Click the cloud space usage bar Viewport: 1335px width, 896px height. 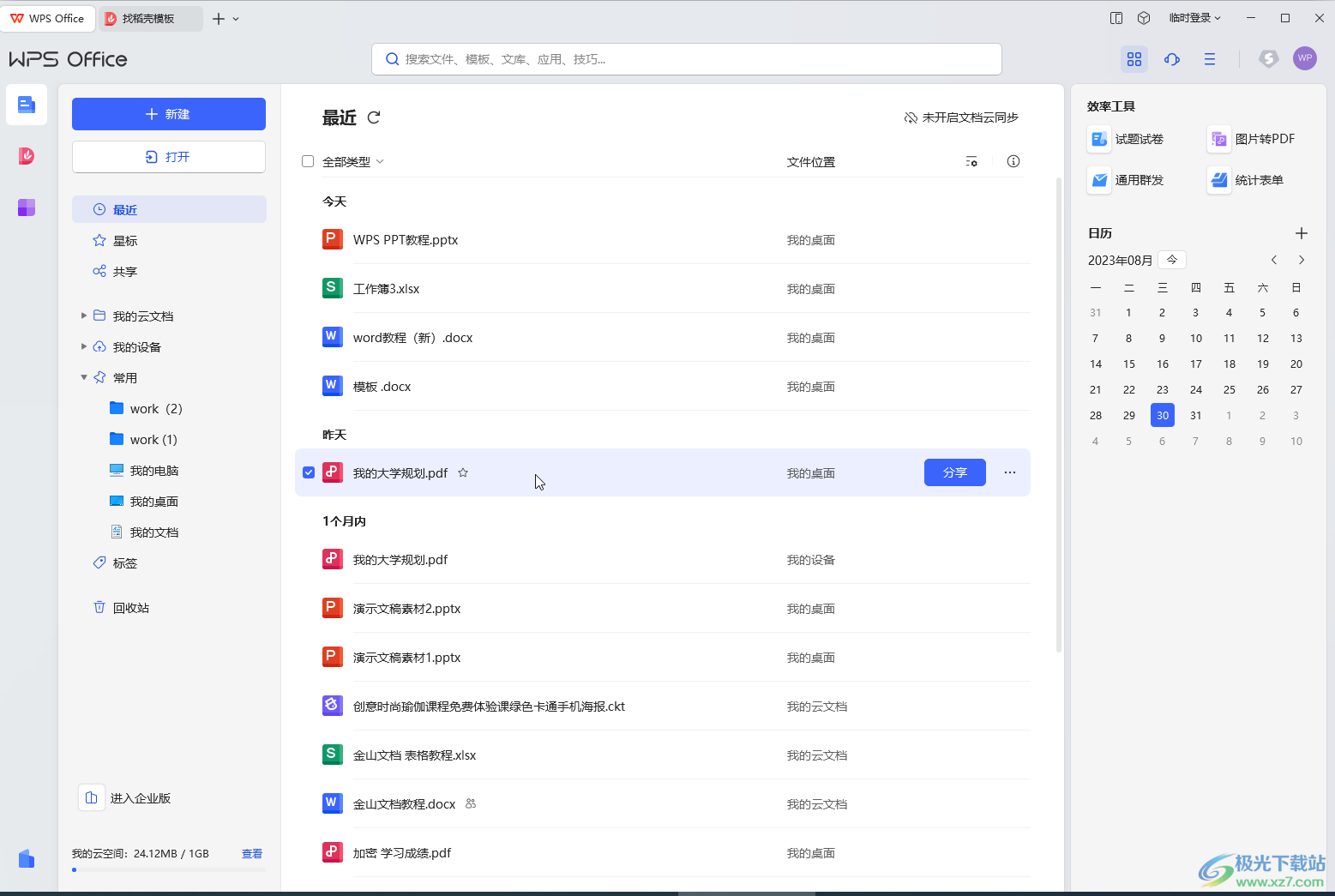click(169, 869)
